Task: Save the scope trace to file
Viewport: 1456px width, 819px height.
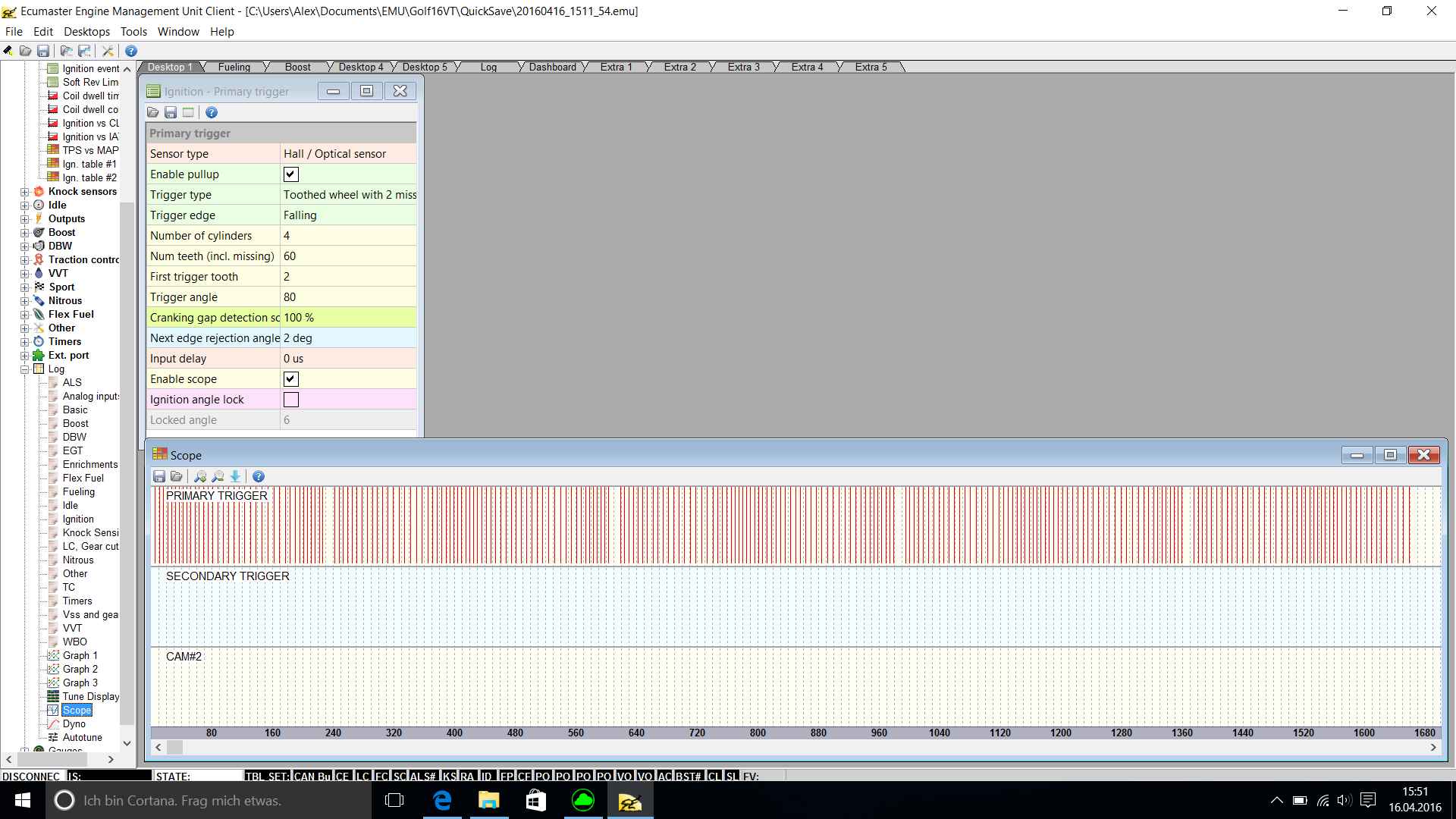Action: click(x=159, y=476)
